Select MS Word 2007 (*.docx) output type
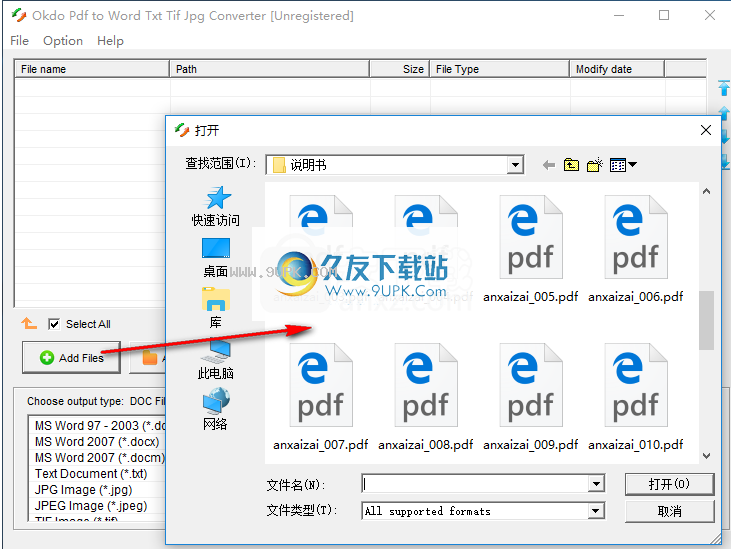Screen dimensions: 731x549 pyautogui.click(x=97, y=441)
